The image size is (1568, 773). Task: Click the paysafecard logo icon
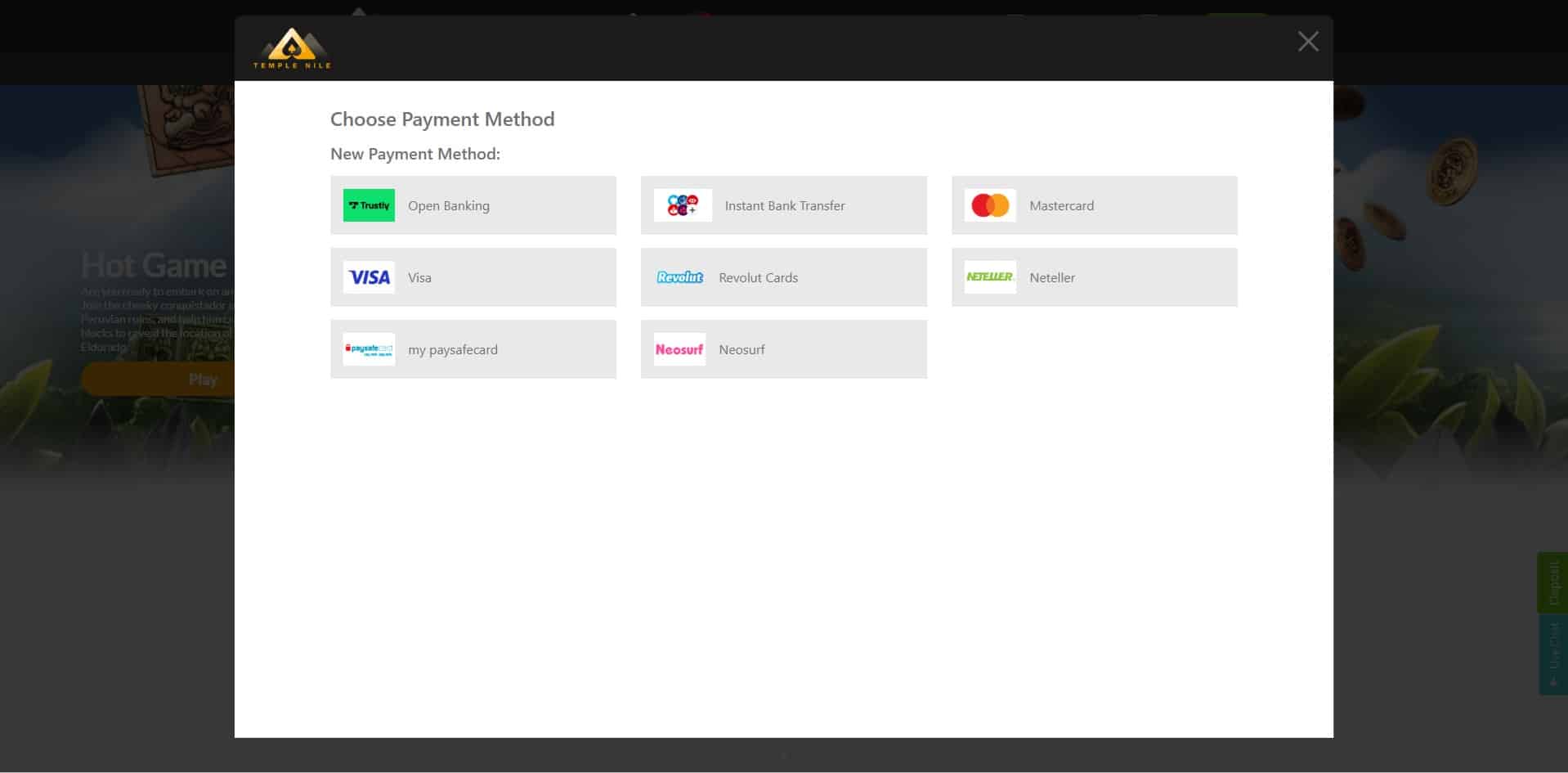[369, 349]
